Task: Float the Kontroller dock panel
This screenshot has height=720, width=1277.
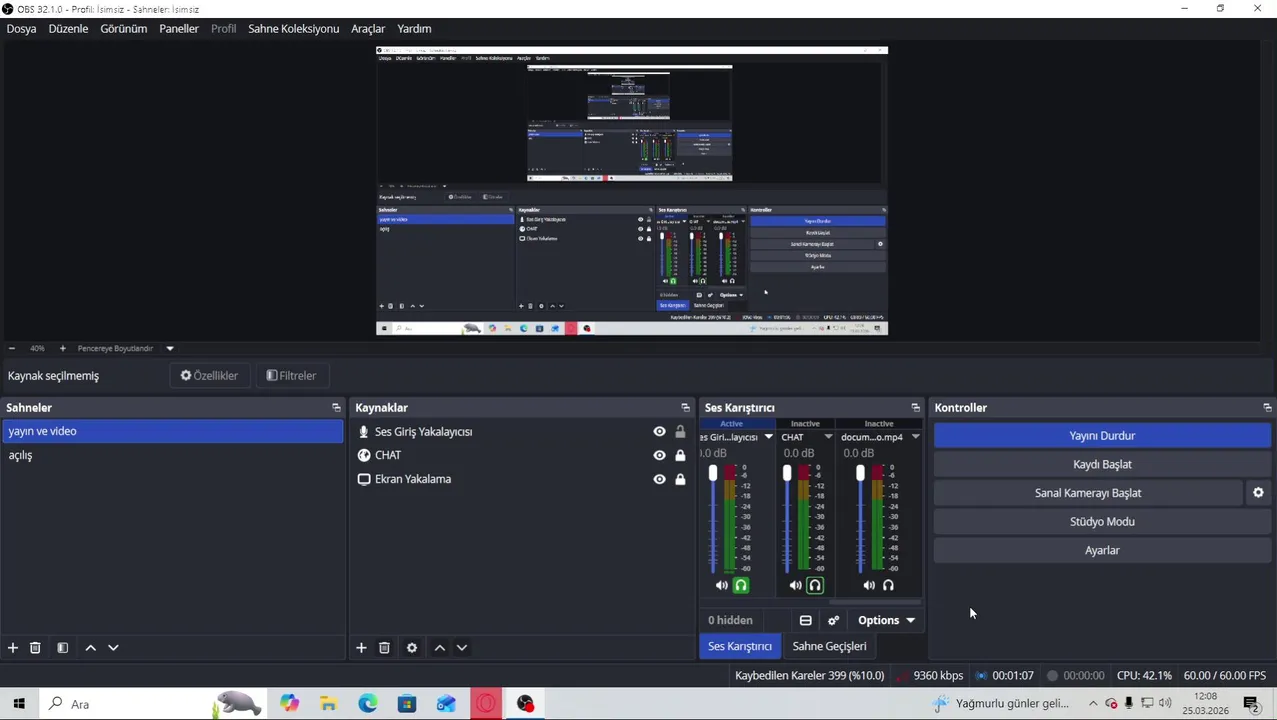Action: 1267,408
